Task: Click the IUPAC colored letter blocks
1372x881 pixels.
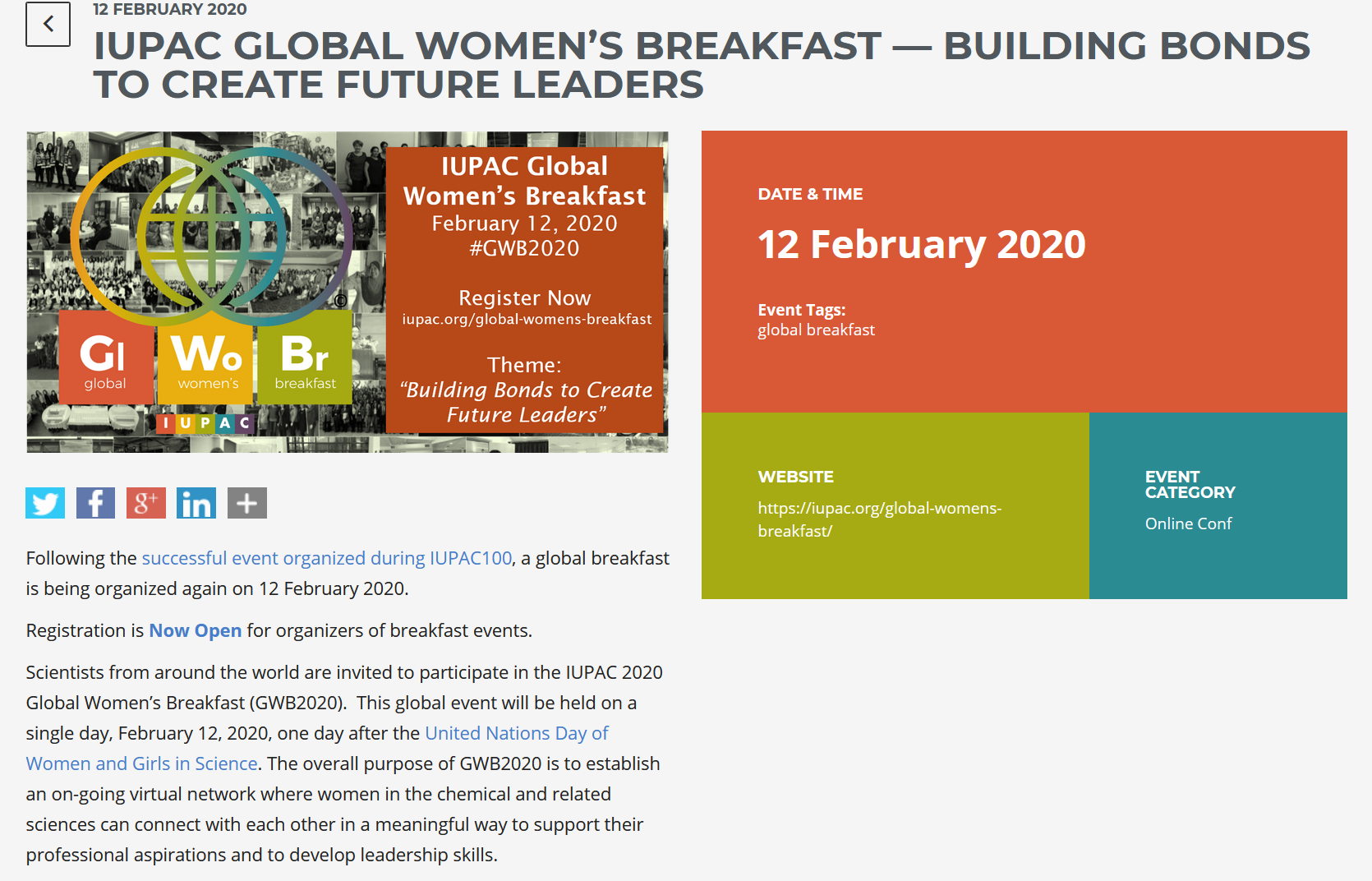Action: [x=205, y=423]
